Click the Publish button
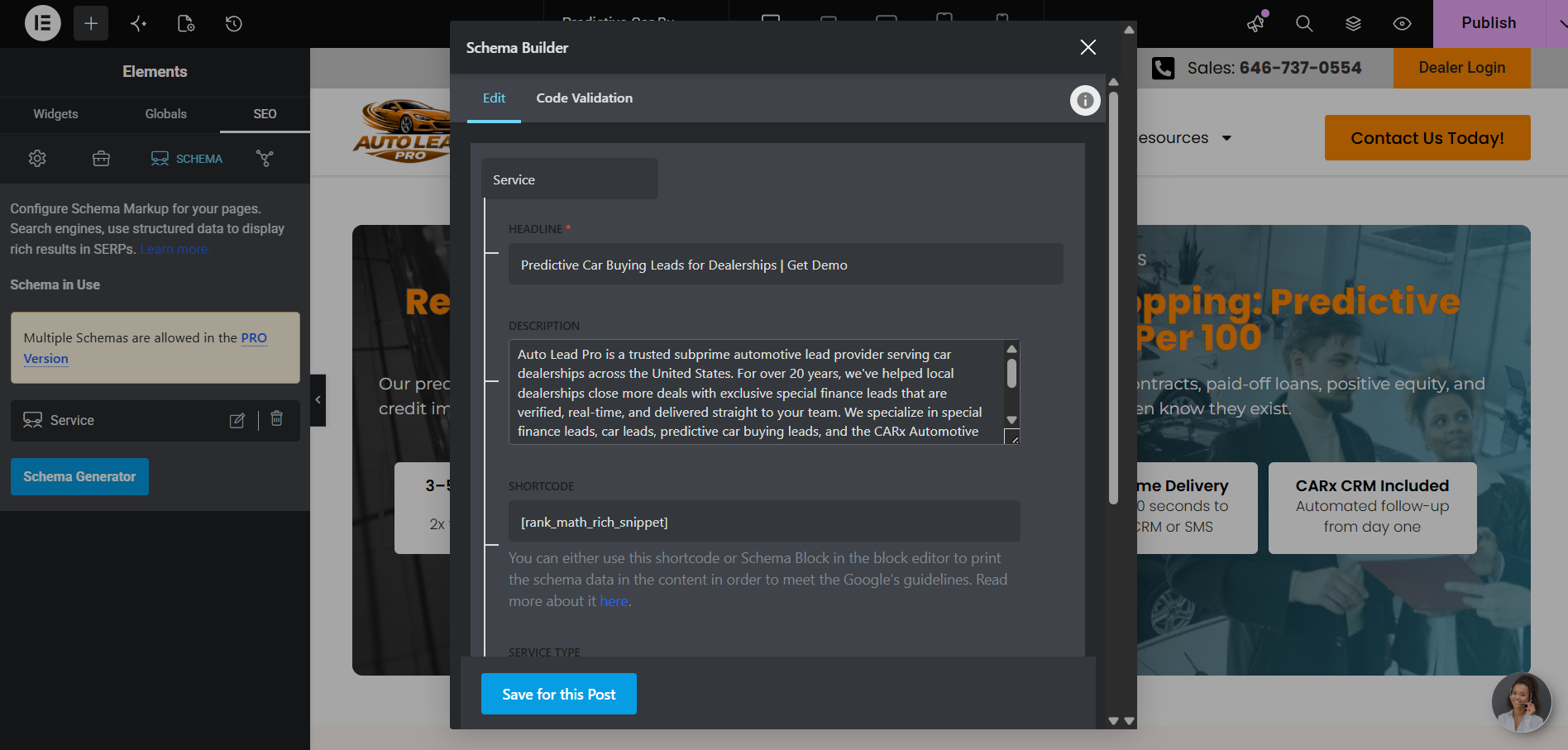The height and width of the screenshot is (750, 1568). pos(1489,23)
